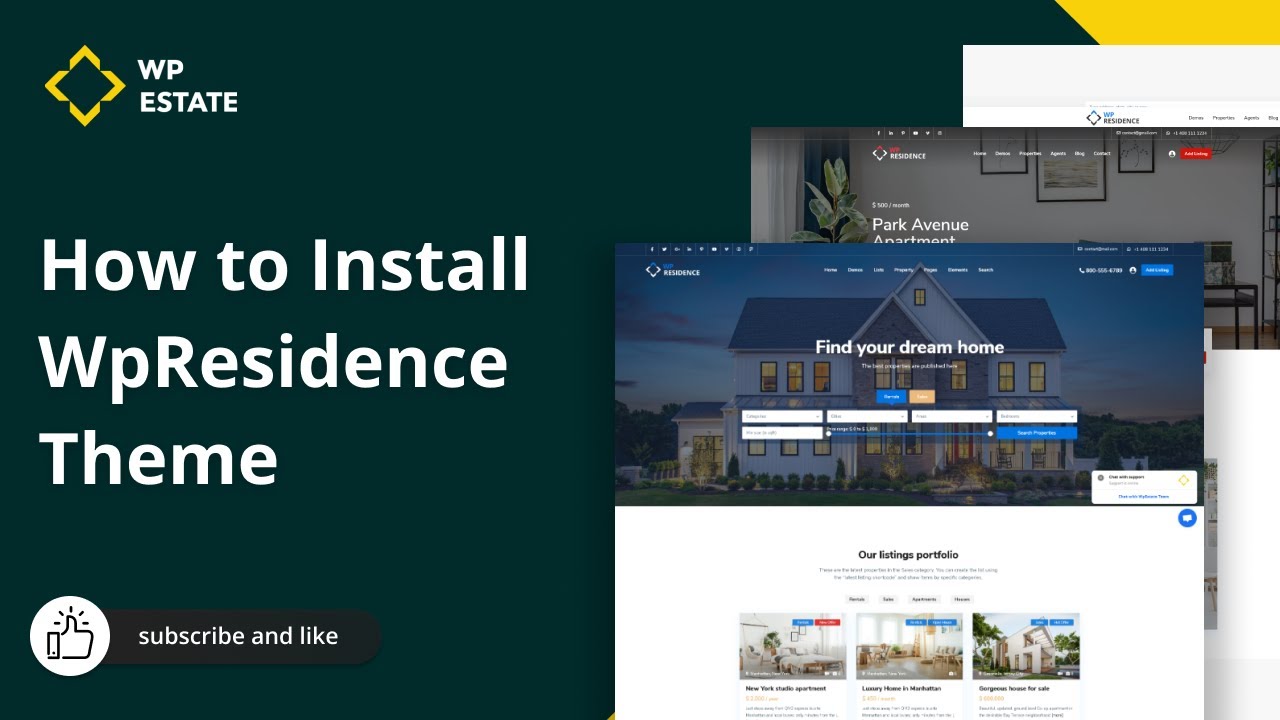
Task: Click the red Add Listing button
Action: pyautogui.click(x=1196, y=153)
